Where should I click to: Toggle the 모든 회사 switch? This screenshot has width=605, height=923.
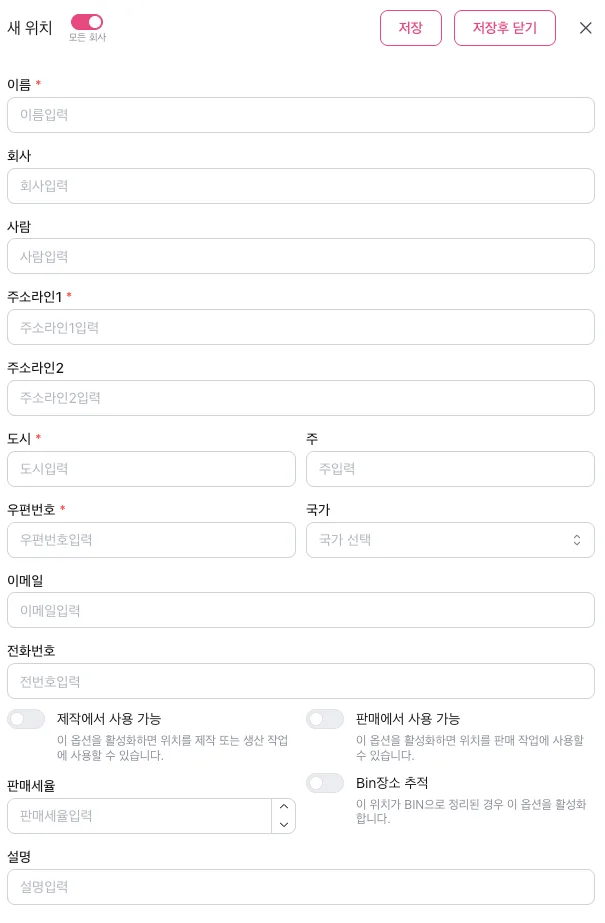[87, 22]
